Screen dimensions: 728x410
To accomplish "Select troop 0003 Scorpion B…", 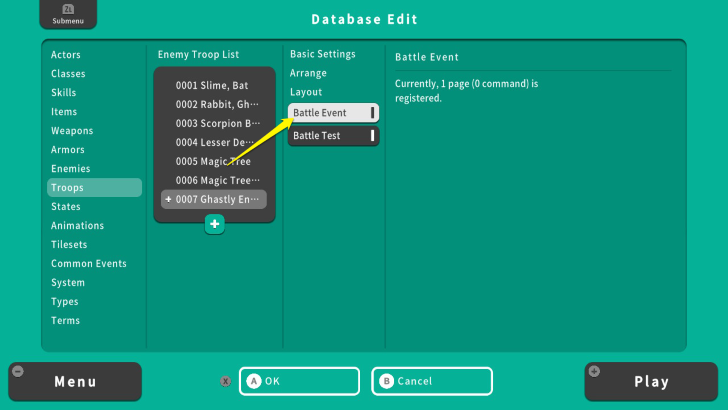I will (214, 123).
